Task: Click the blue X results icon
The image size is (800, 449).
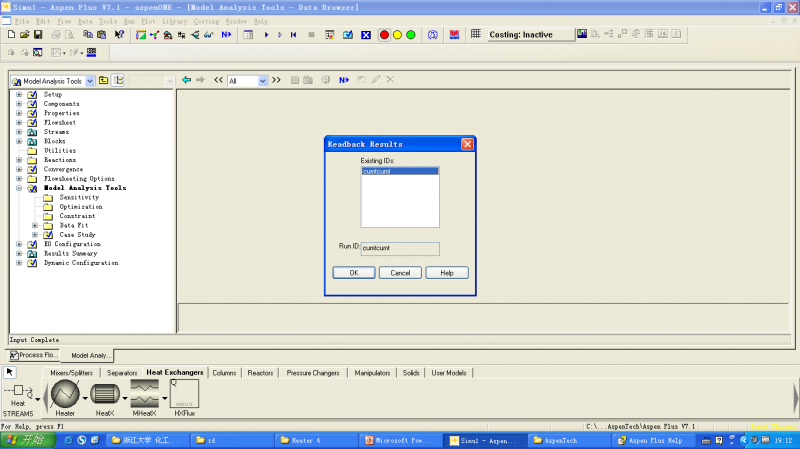Action: [x=366, y=35]
